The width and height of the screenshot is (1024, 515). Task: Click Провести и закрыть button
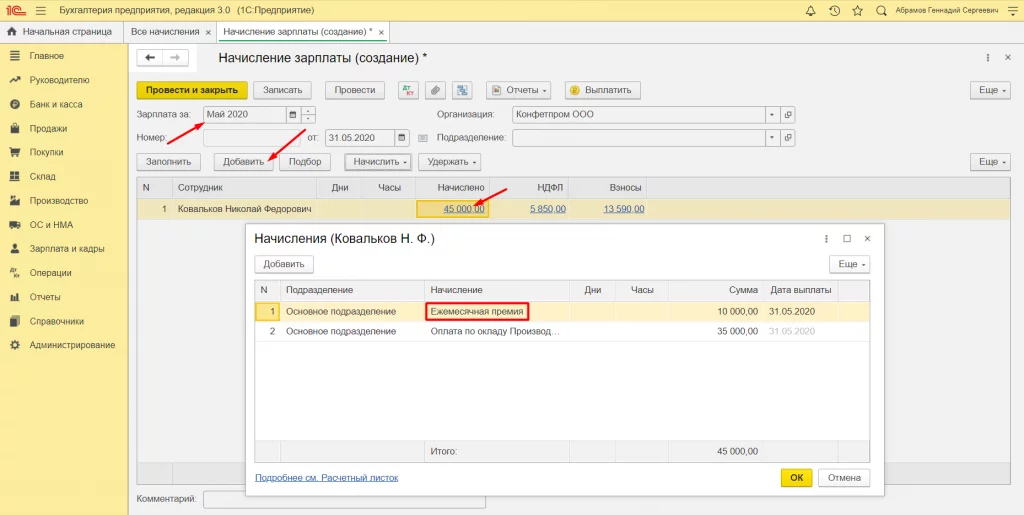(191, 90)
